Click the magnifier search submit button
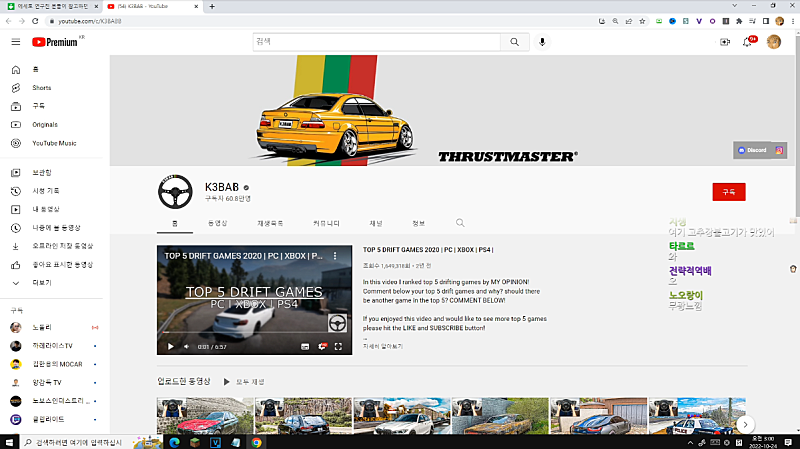 [x=514, y=42]
